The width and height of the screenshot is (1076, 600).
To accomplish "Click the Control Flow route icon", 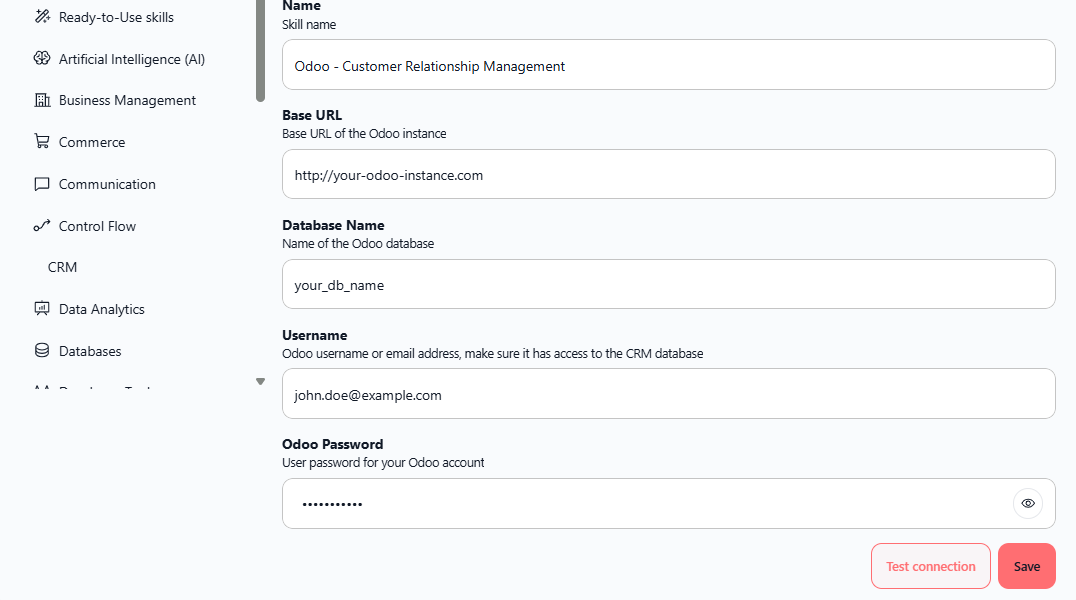I will point(42,226).
